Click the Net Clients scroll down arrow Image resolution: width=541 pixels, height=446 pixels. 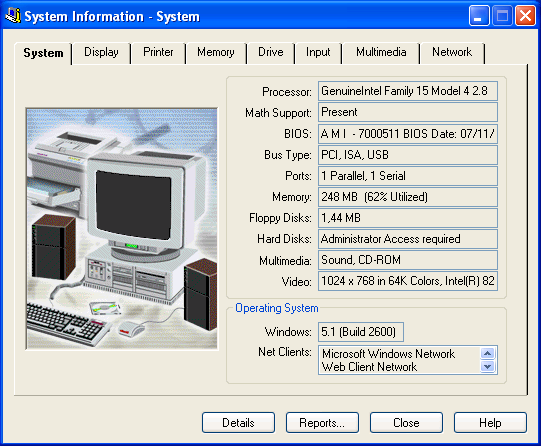coord(488,366)
